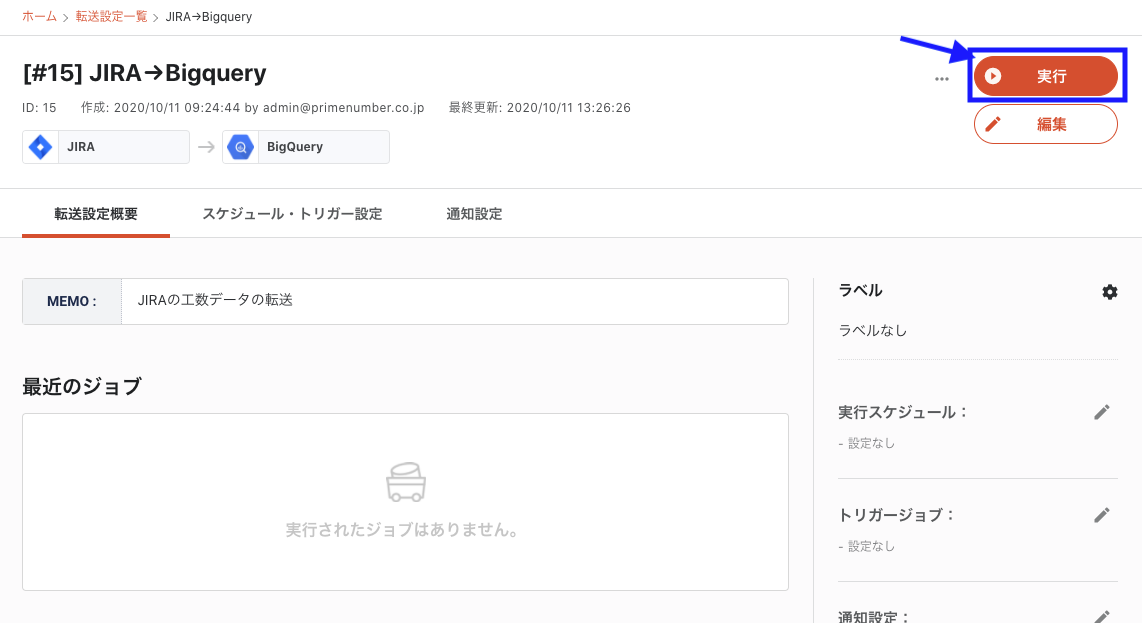Image resolution: width=1142 pixels, height=623 pixels.
Task: Click the play icon inside 実行 button
Action: [993, 76]
